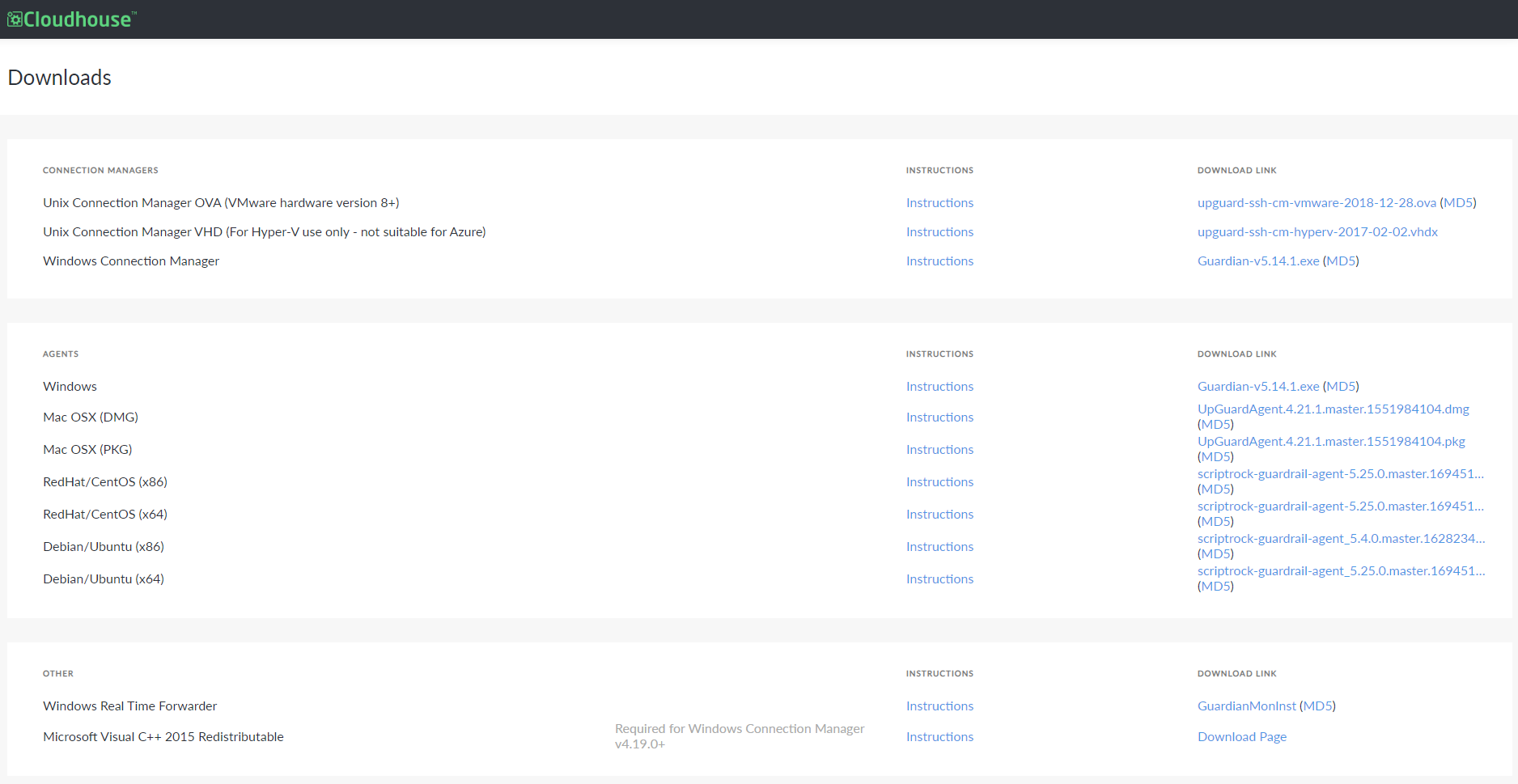Download RedHat/CentOS (x64) scriptrock-guardrail-agent package
1518x784 pixels.
1341,506
